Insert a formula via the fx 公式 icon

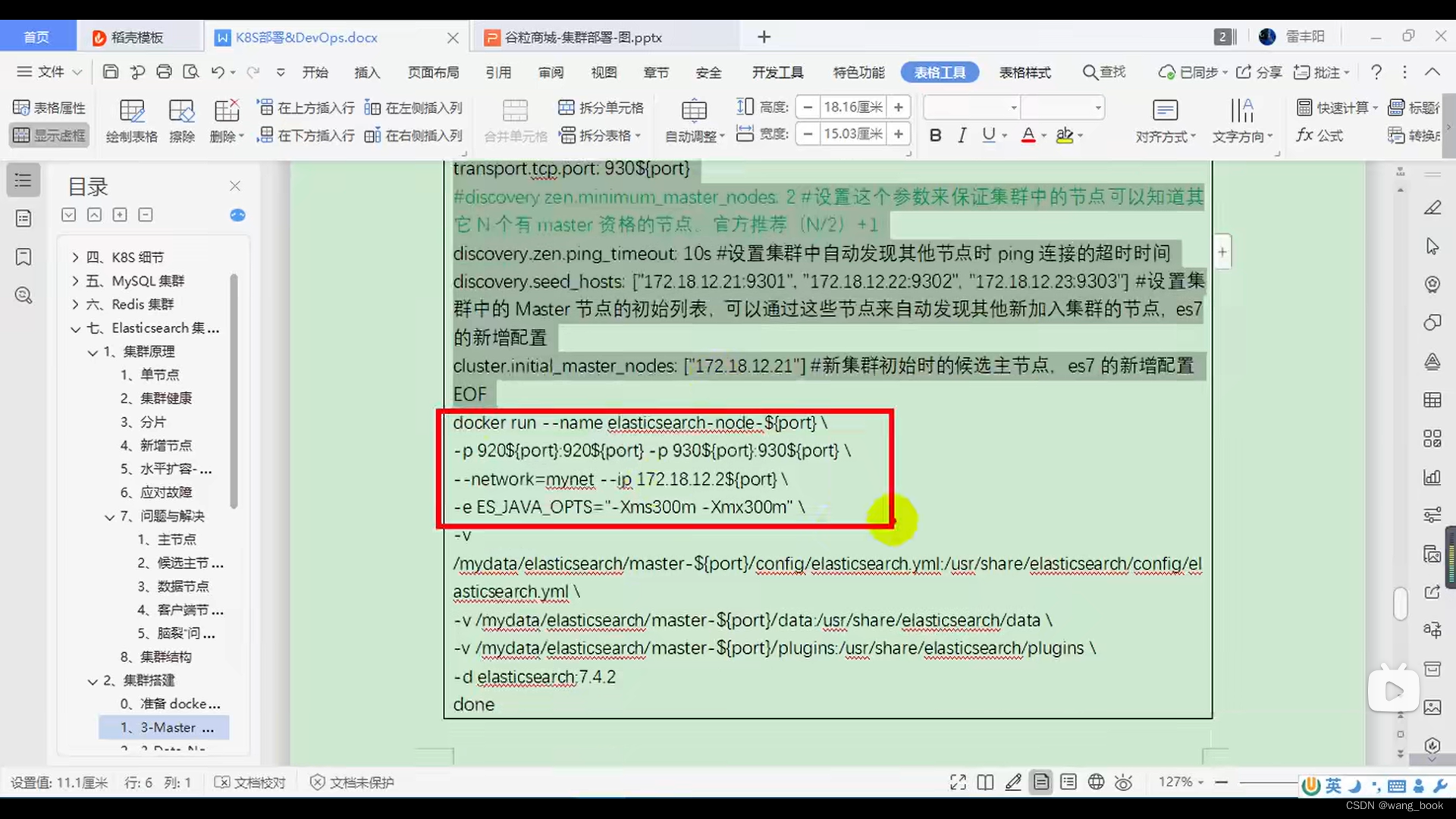[1320, 136]
